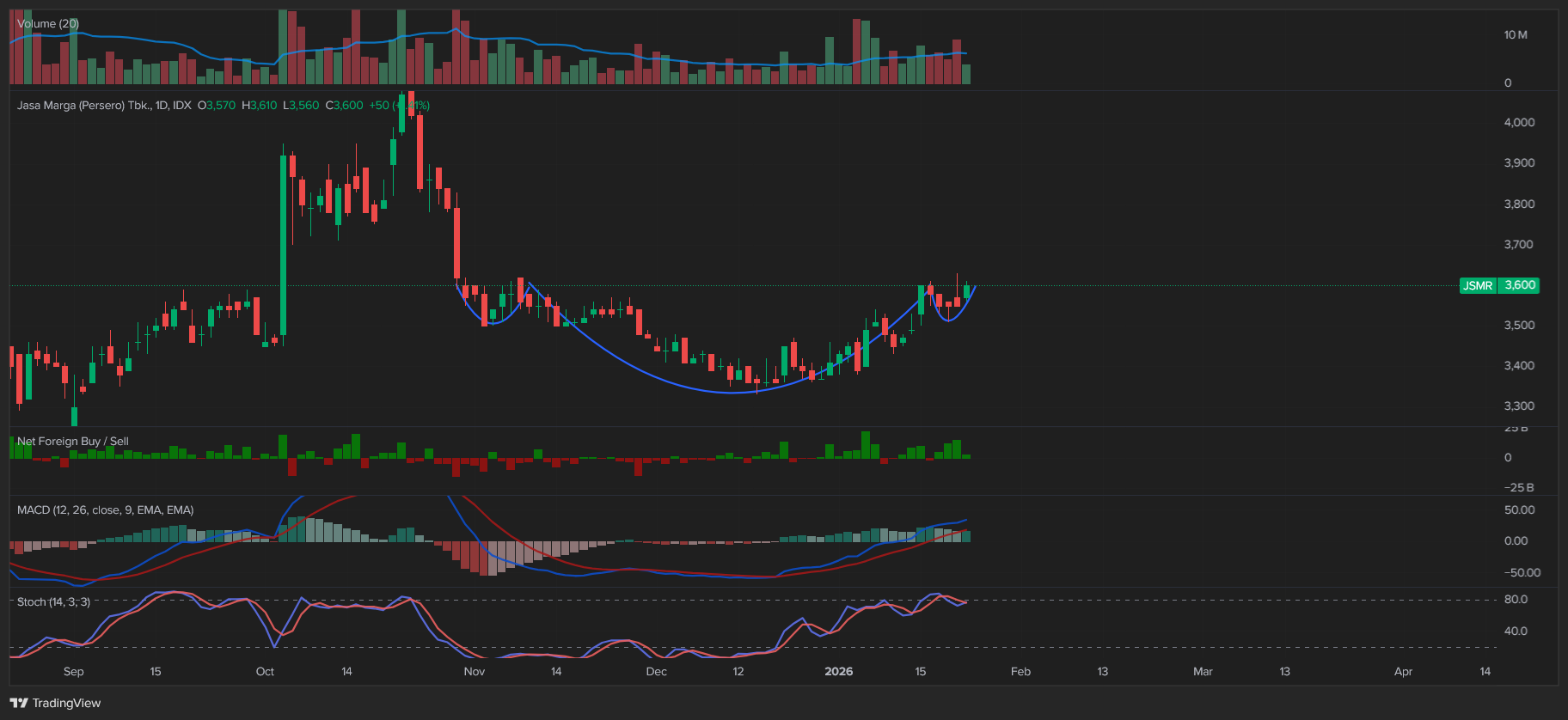This screenshot has width=1568, height=720.
Task: Select the close value C3,600
Action: 344,106
